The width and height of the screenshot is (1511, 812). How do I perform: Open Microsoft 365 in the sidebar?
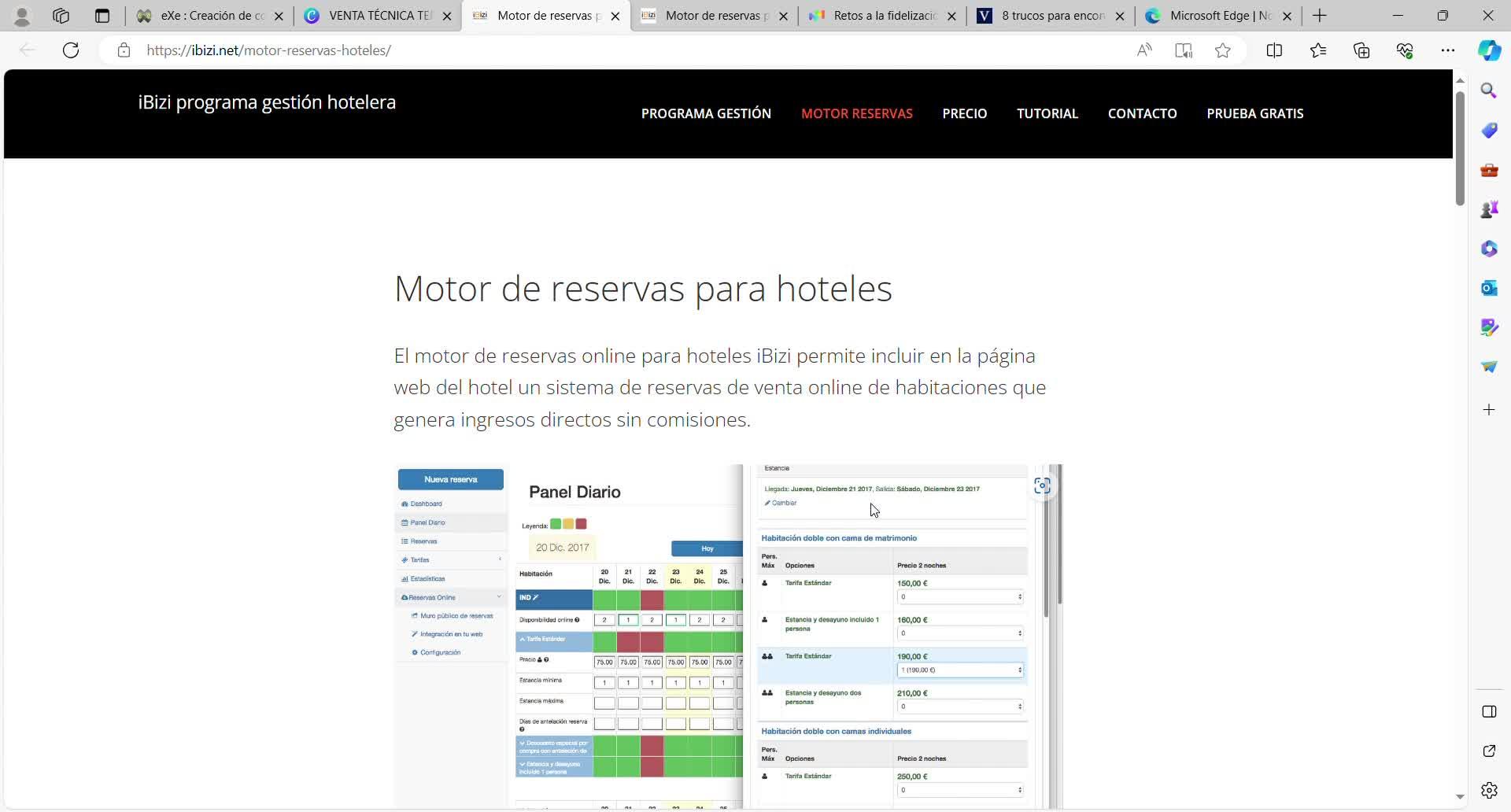pyautogui.click(x=1489, y=249)
